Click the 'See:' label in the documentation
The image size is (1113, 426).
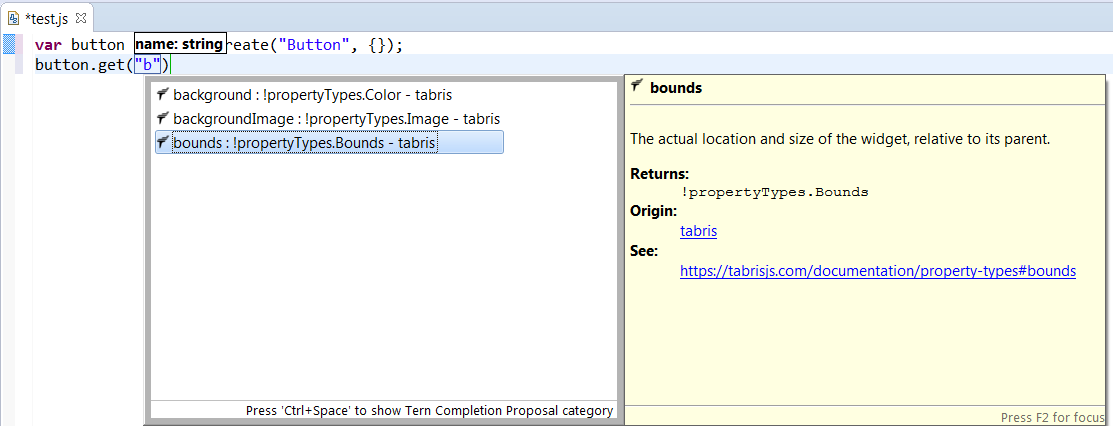645,251
